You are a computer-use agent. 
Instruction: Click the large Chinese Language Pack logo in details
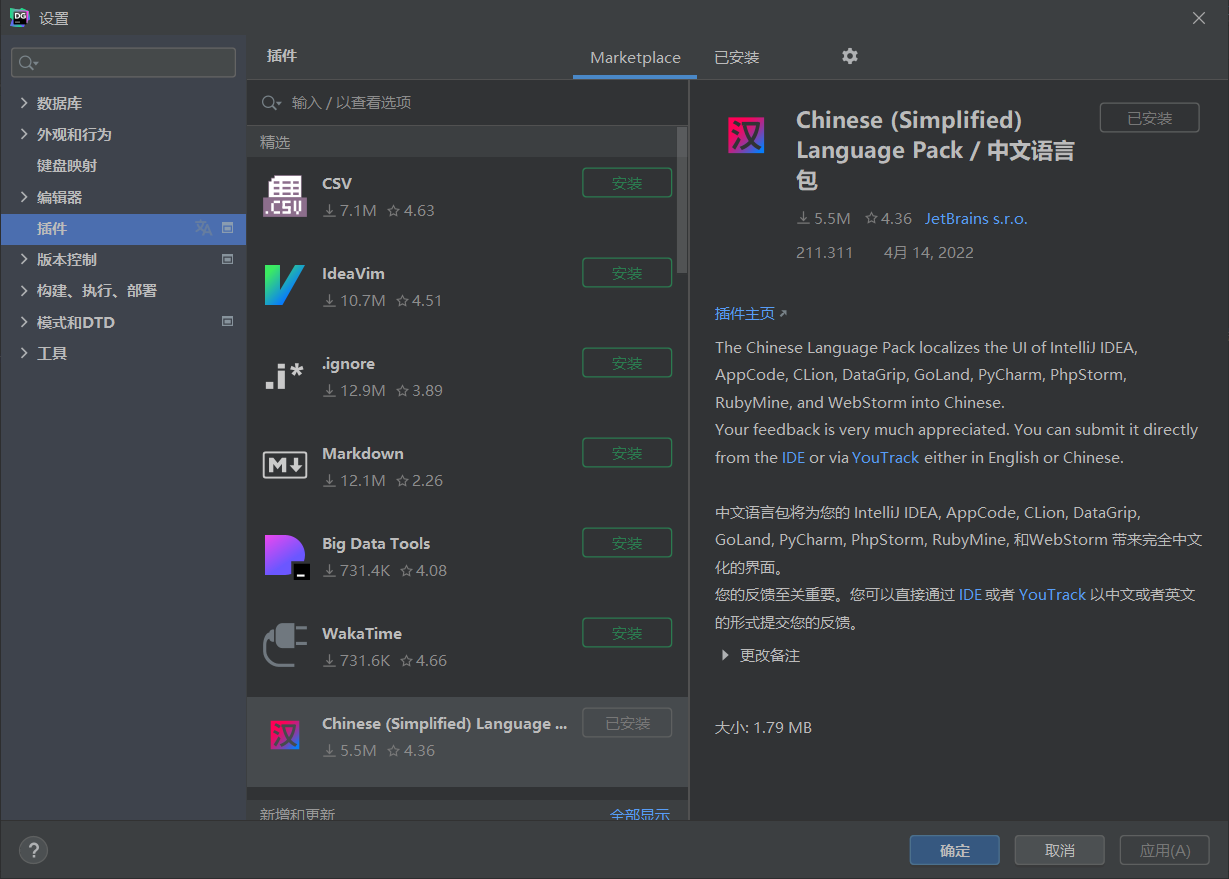coord(746,135)
